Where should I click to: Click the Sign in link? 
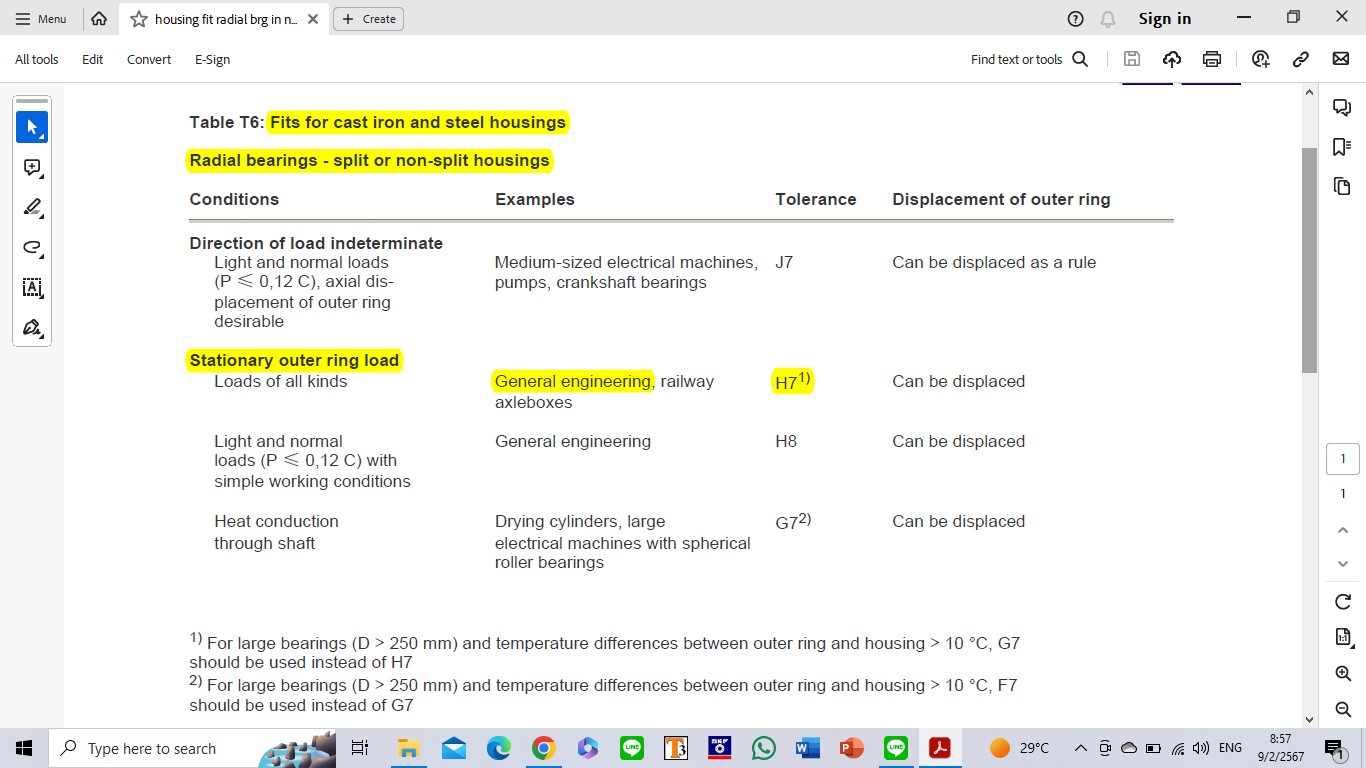pyautogui.click(x=1164, y=19)
